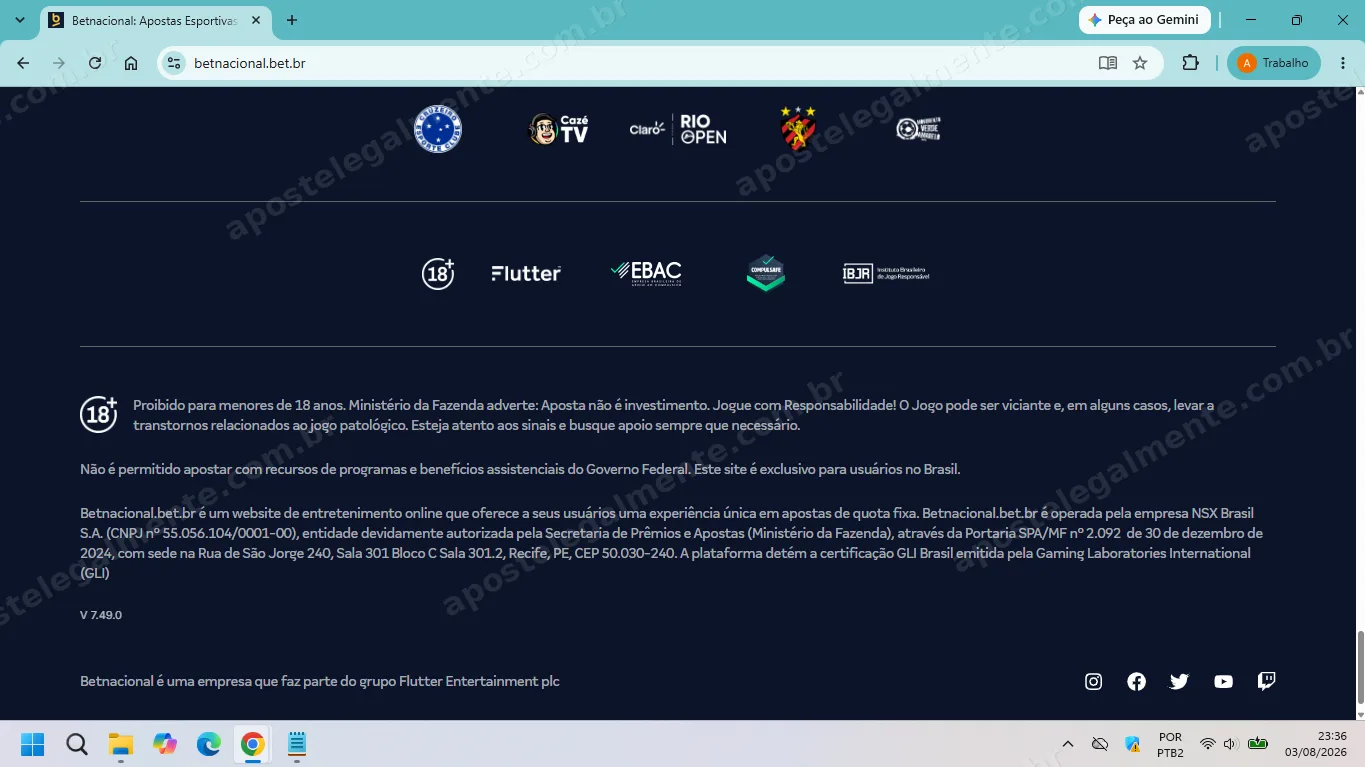Open Betnacional's YouTube channel
This screenshot has height=767, width=1365.
pos(1223,681)
